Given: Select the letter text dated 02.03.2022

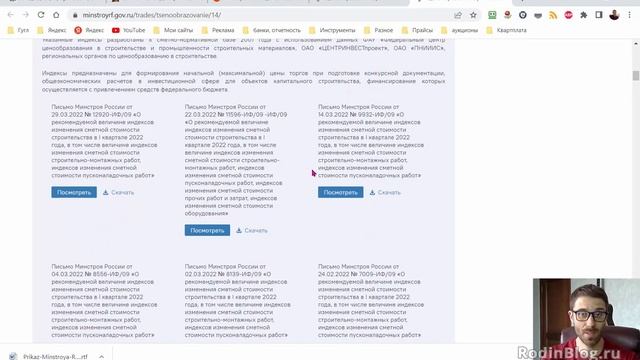Looking at the screenshot, I should tap(238, 300).
